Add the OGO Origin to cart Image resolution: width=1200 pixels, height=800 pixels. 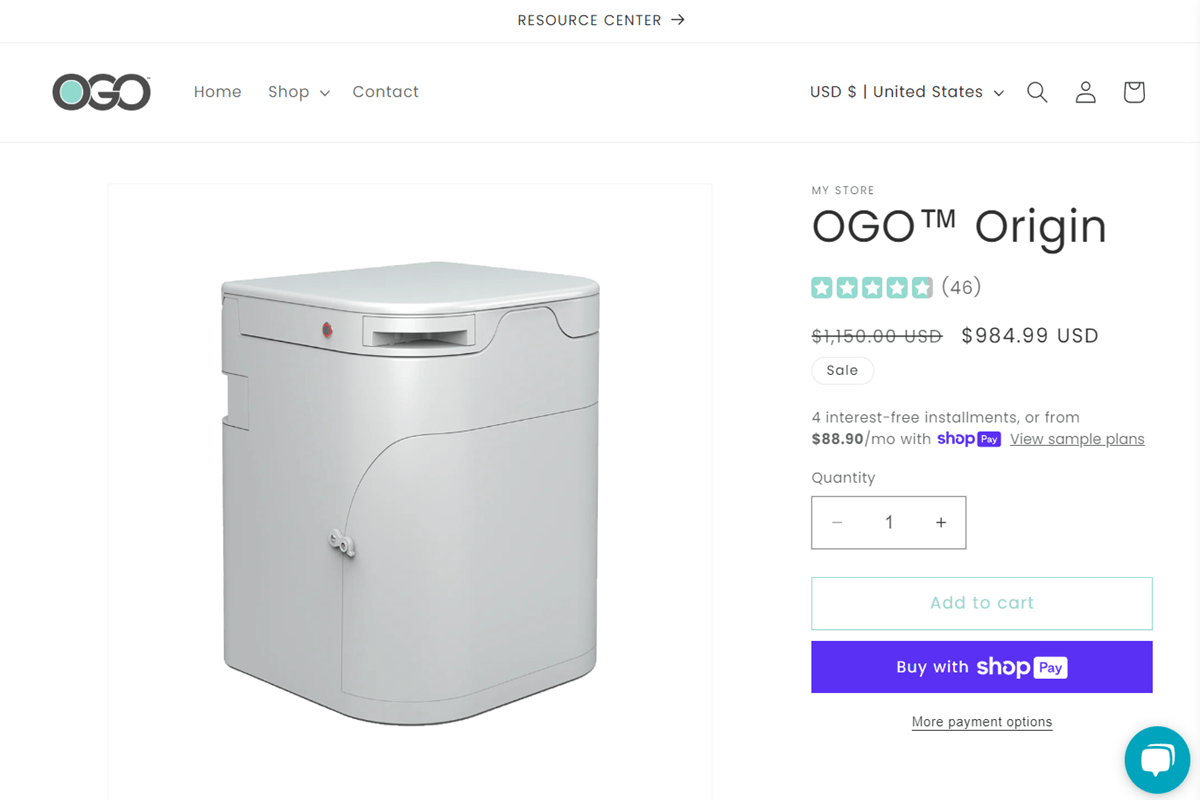tap(981, 602)
